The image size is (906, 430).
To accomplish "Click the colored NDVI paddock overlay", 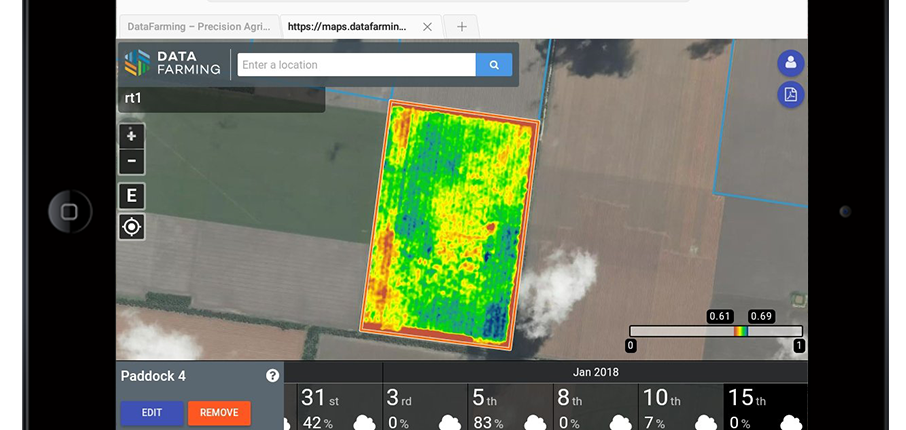I will [451, 225].
